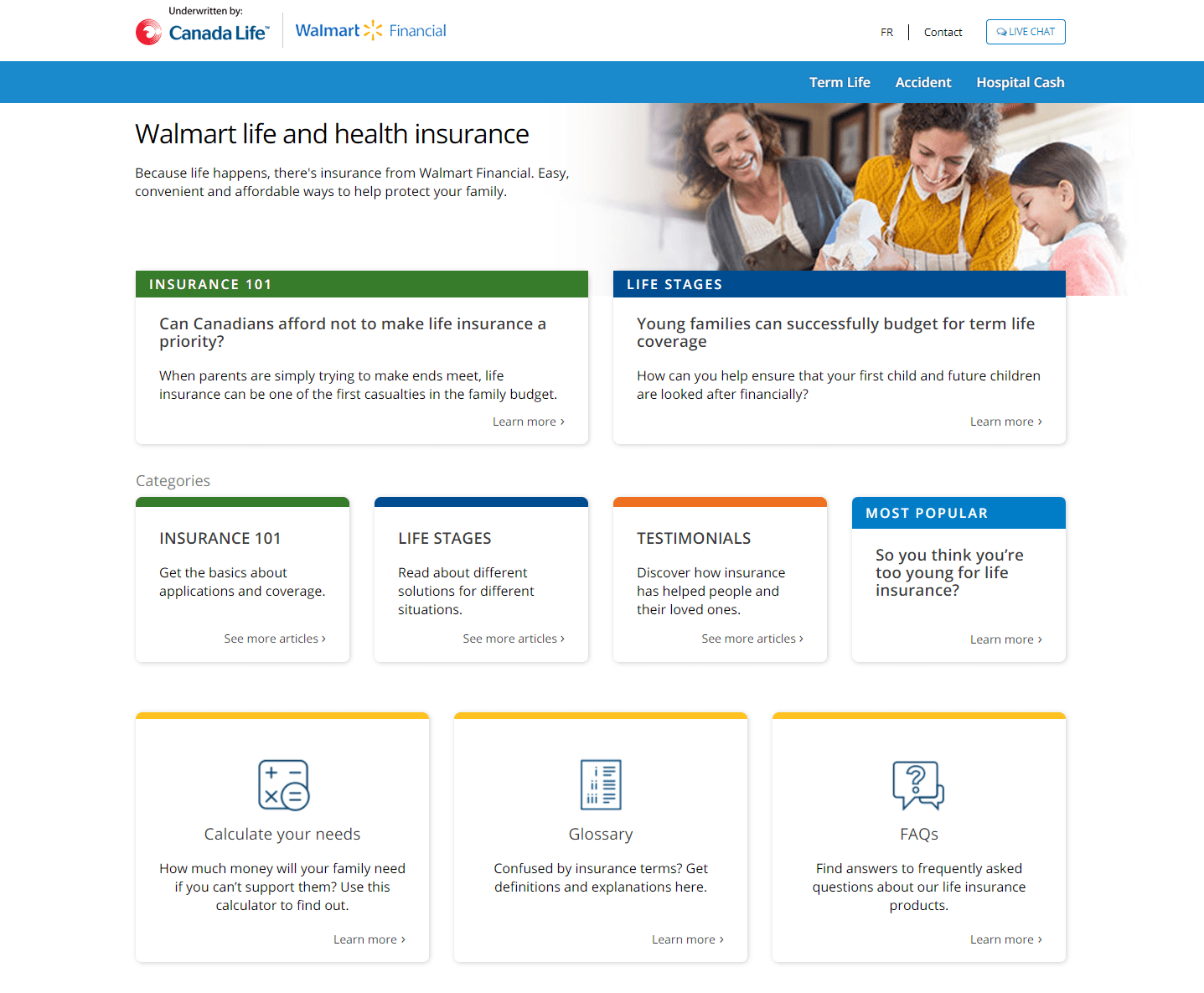The width and height of the screenshot is (1204, 993).
Task: Open the Accident menu item
Action: (923, 82)
